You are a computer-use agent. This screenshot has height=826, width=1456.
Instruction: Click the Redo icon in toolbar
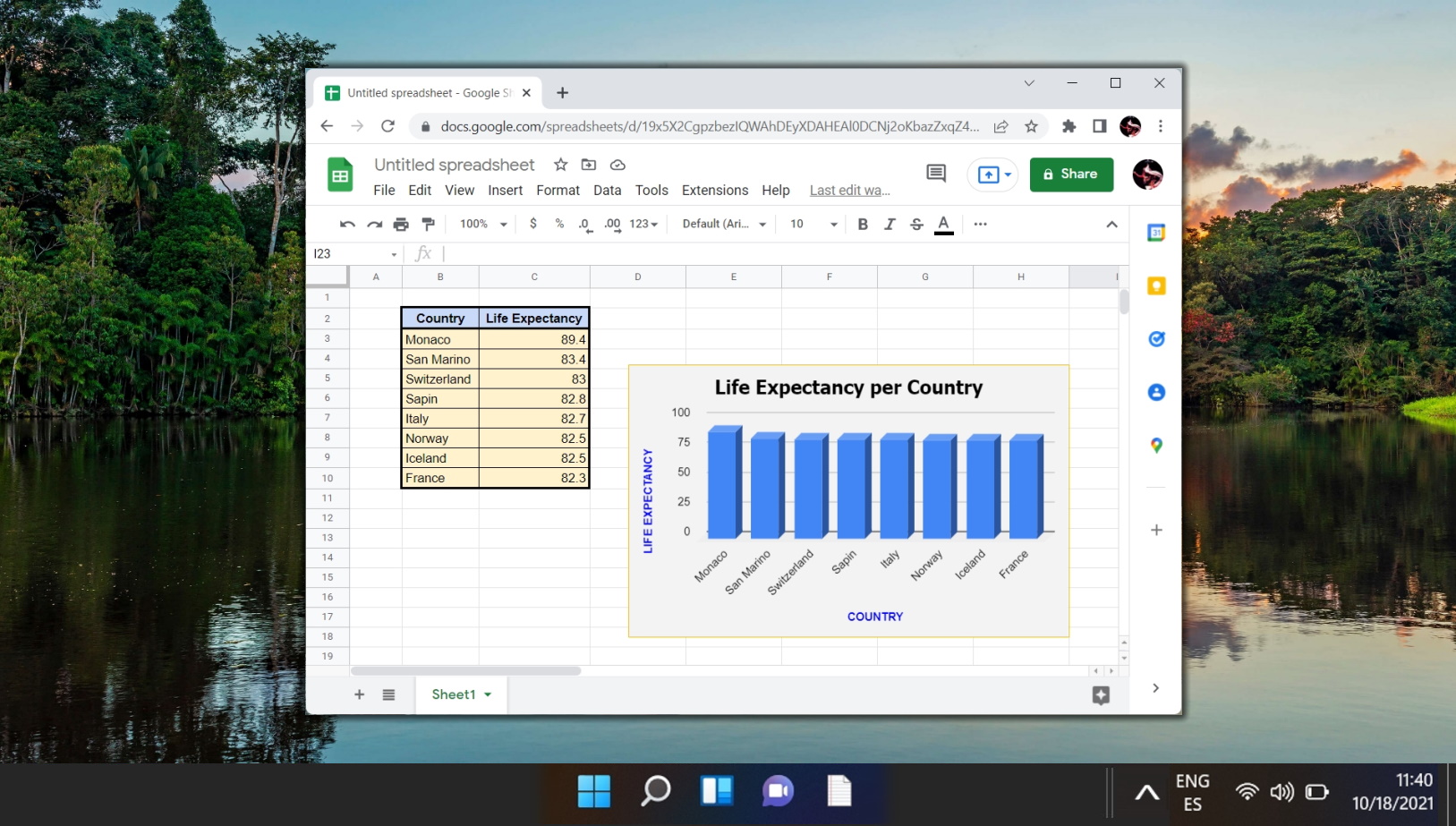tap(374, 225)
